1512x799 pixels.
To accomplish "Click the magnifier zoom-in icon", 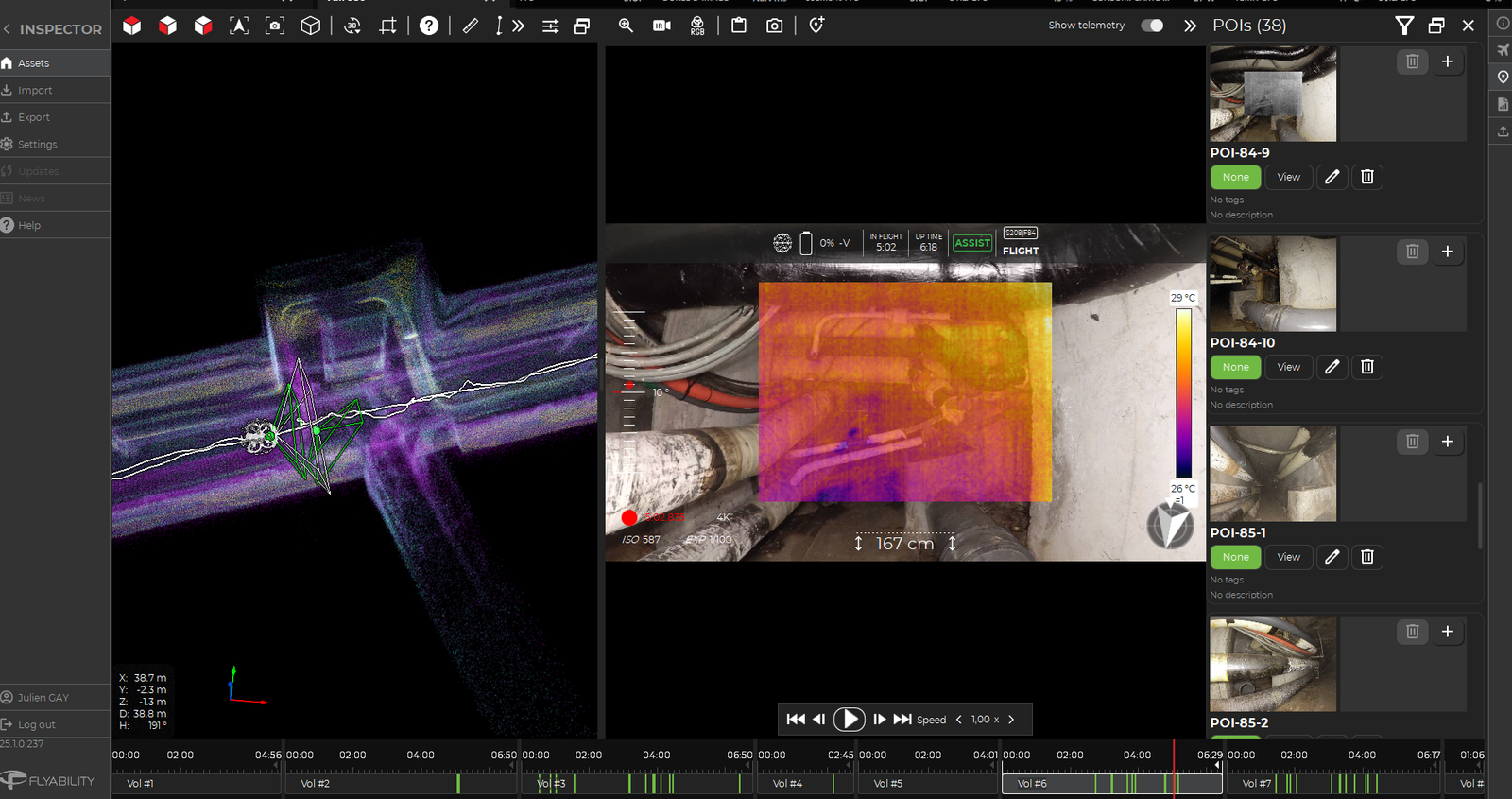I will [626, 26].
